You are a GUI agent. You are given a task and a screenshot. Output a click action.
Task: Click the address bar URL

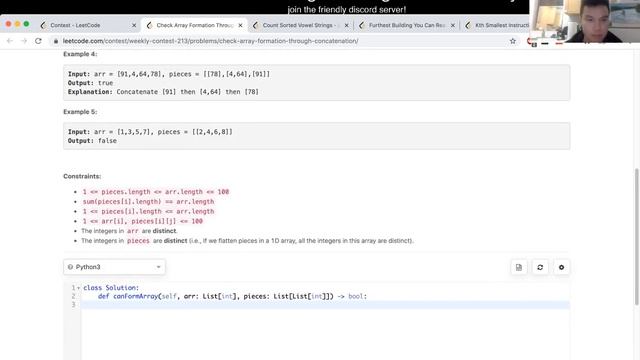tap(211, 41)
